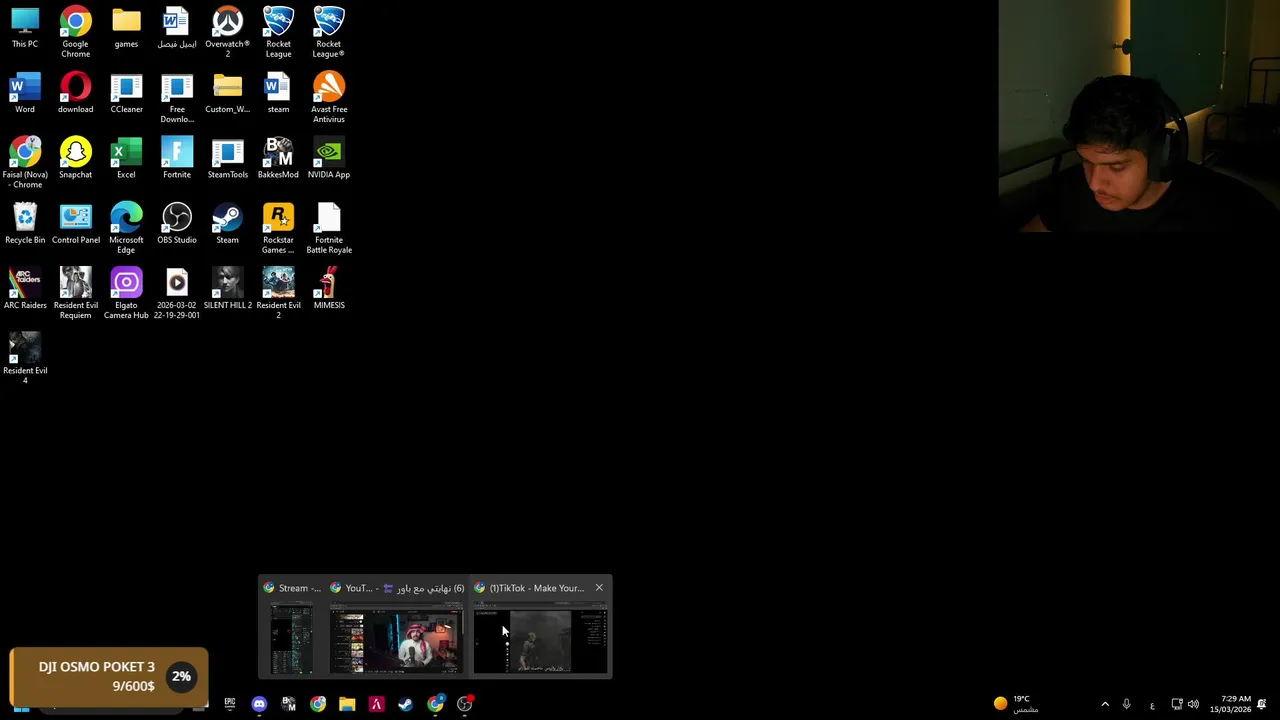Select the OBS Studio desktop icon

pyautogui.click(x=177, y=224)
